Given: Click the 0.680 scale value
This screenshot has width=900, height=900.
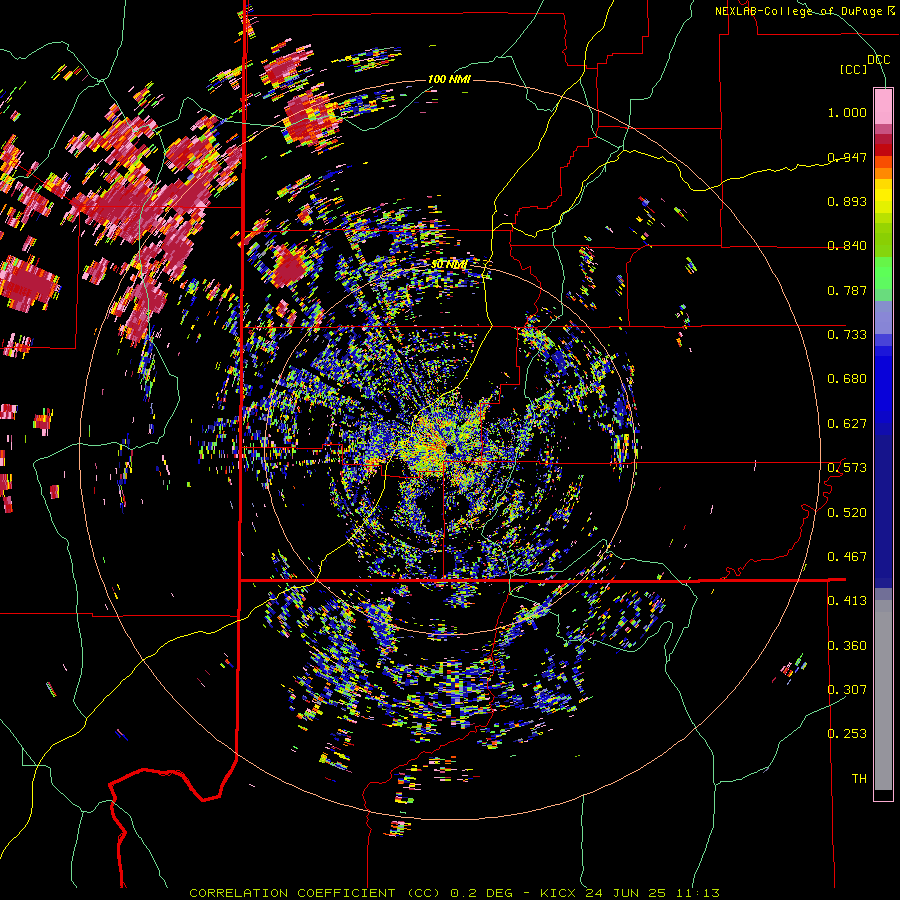Looking at the screenshot, I should coord(847,379).
